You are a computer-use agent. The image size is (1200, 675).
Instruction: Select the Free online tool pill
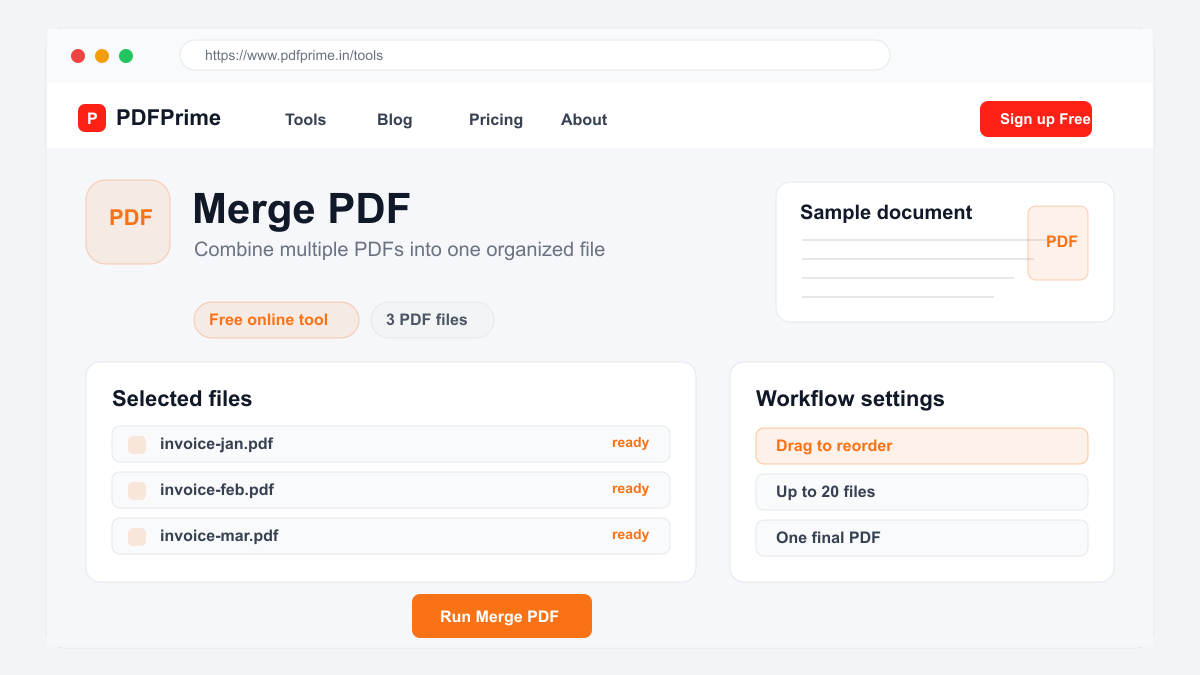[x=276, y=320]
